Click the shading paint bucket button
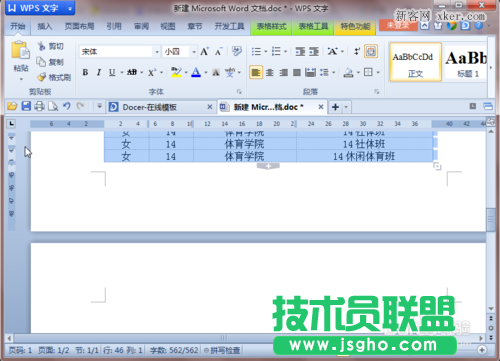This screenshot has height=361, width=500. (x=348, y=72)
